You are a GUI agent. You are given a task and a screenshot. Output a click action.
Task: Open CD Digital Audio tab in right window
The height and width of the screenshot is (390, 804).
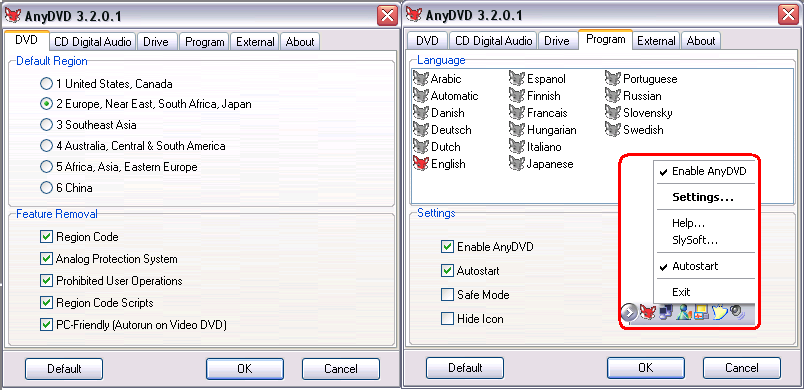coord(494,40)
